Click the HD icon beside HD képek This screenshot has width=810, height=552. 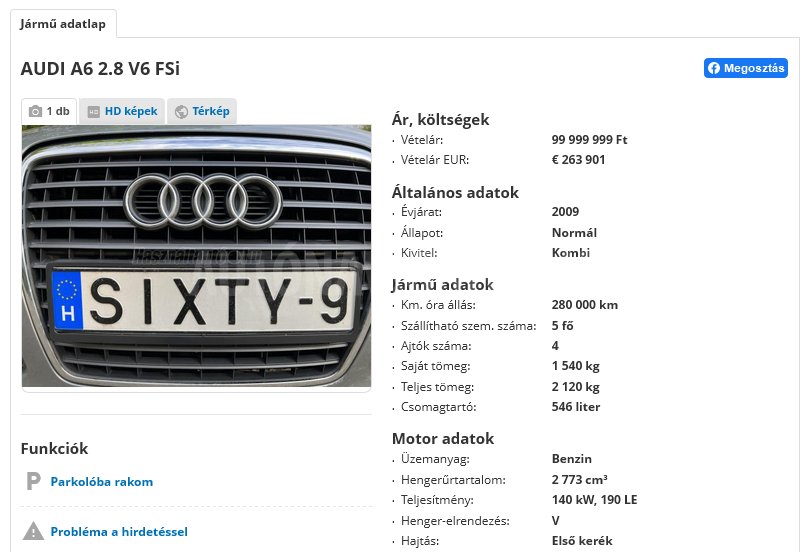[94, 112]
